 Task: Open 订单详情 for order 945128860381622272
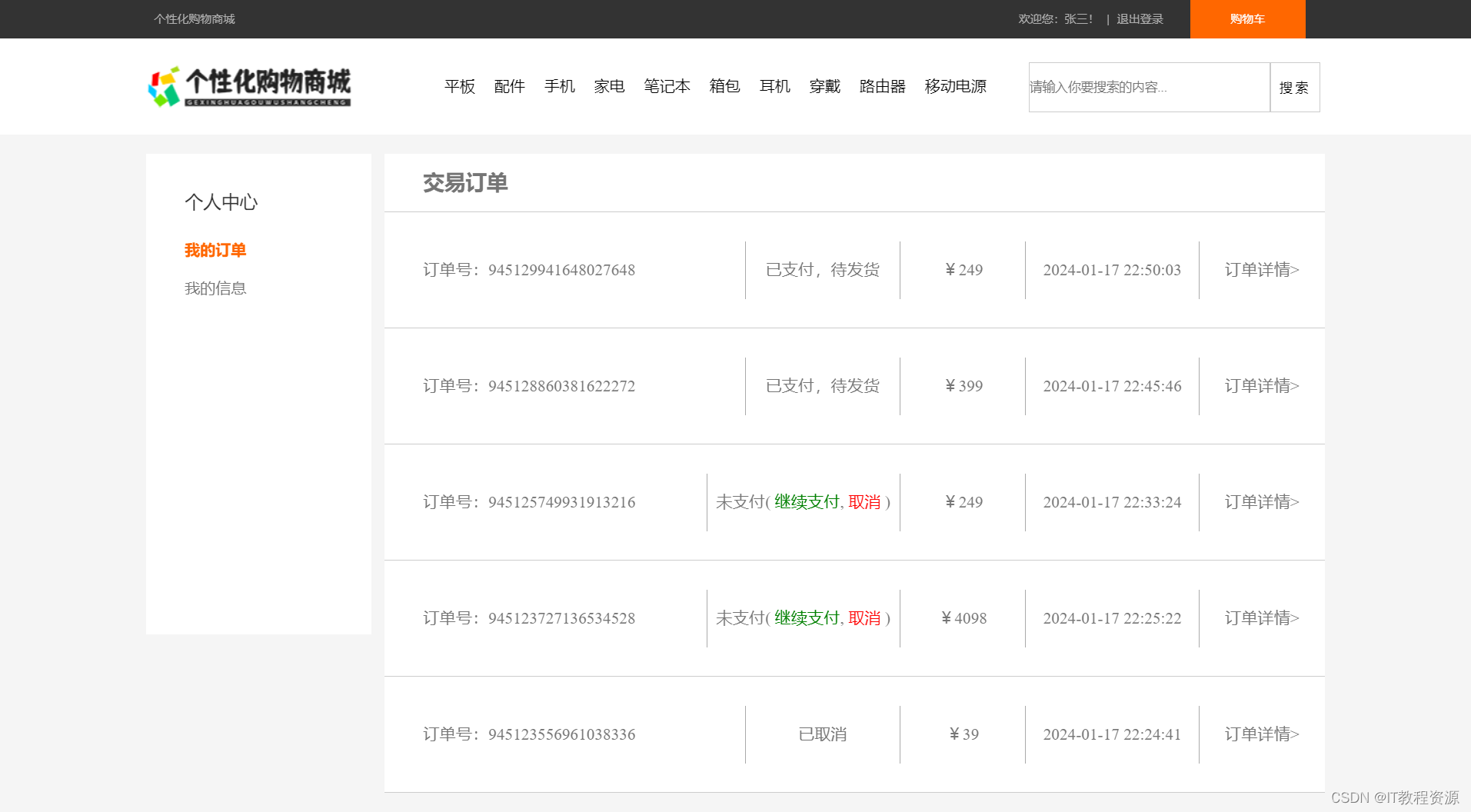tap(1262, 386)
